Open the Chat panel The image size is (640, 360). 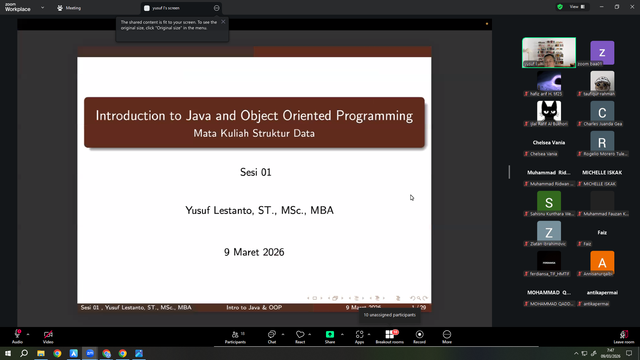pyautogui.click(x=272, y=336)
